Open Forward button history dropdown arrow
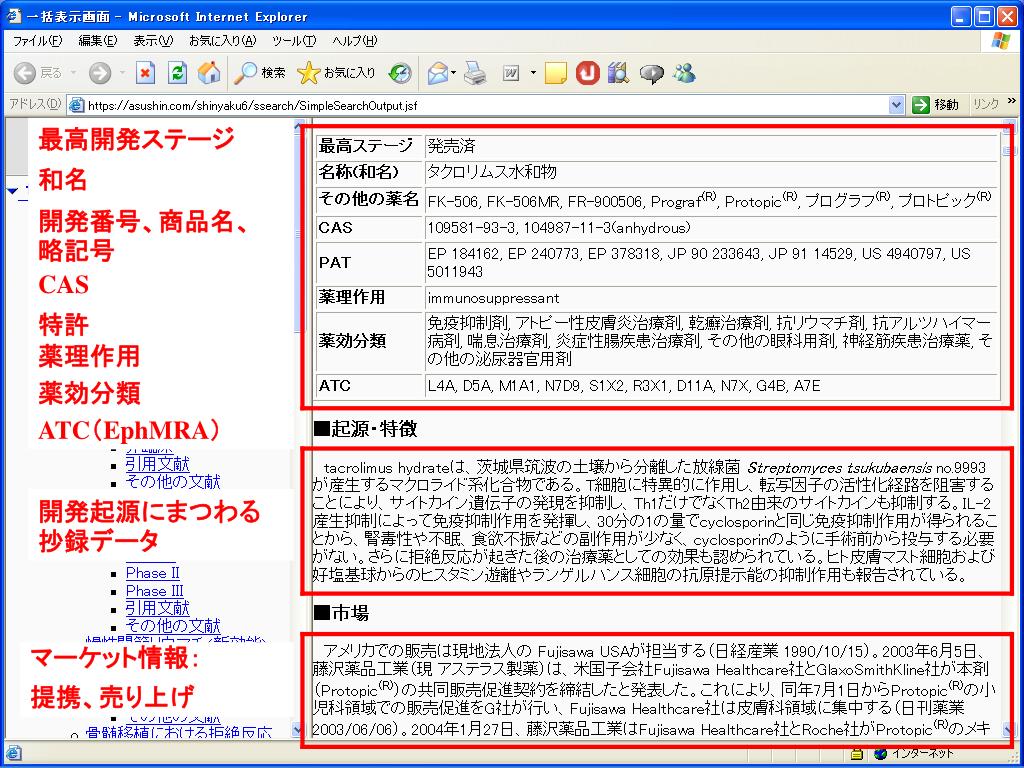Image resolution: width=1024 pixels, height=768 pixels. coord(121,73)
